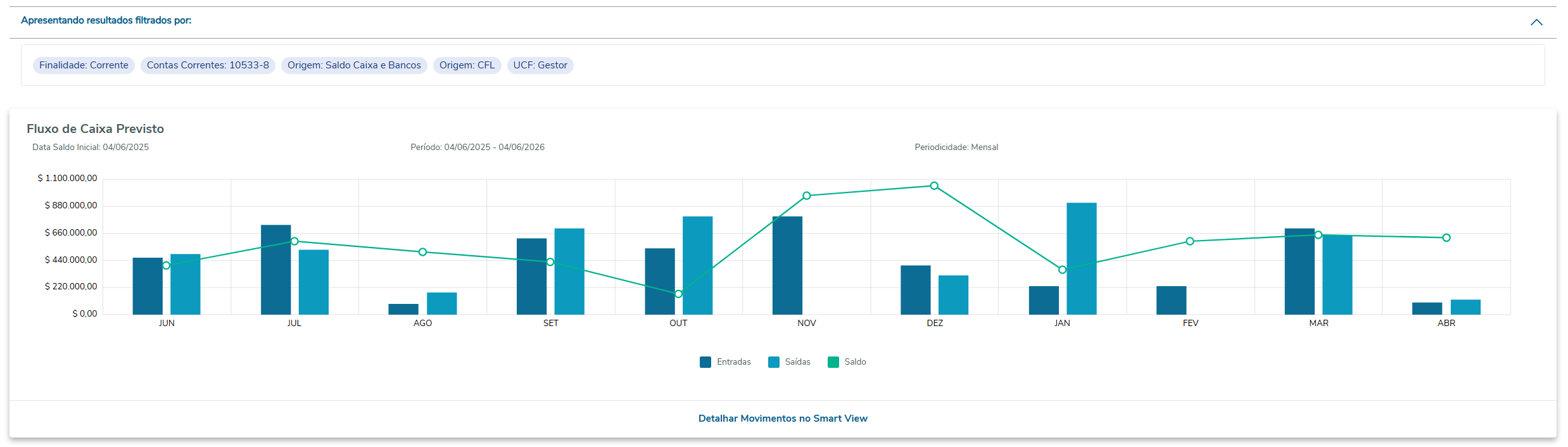The width and height of the screenshot is (1568, 447).
Task: Click the JAN Entradas bar
Action: (1044, 300)
